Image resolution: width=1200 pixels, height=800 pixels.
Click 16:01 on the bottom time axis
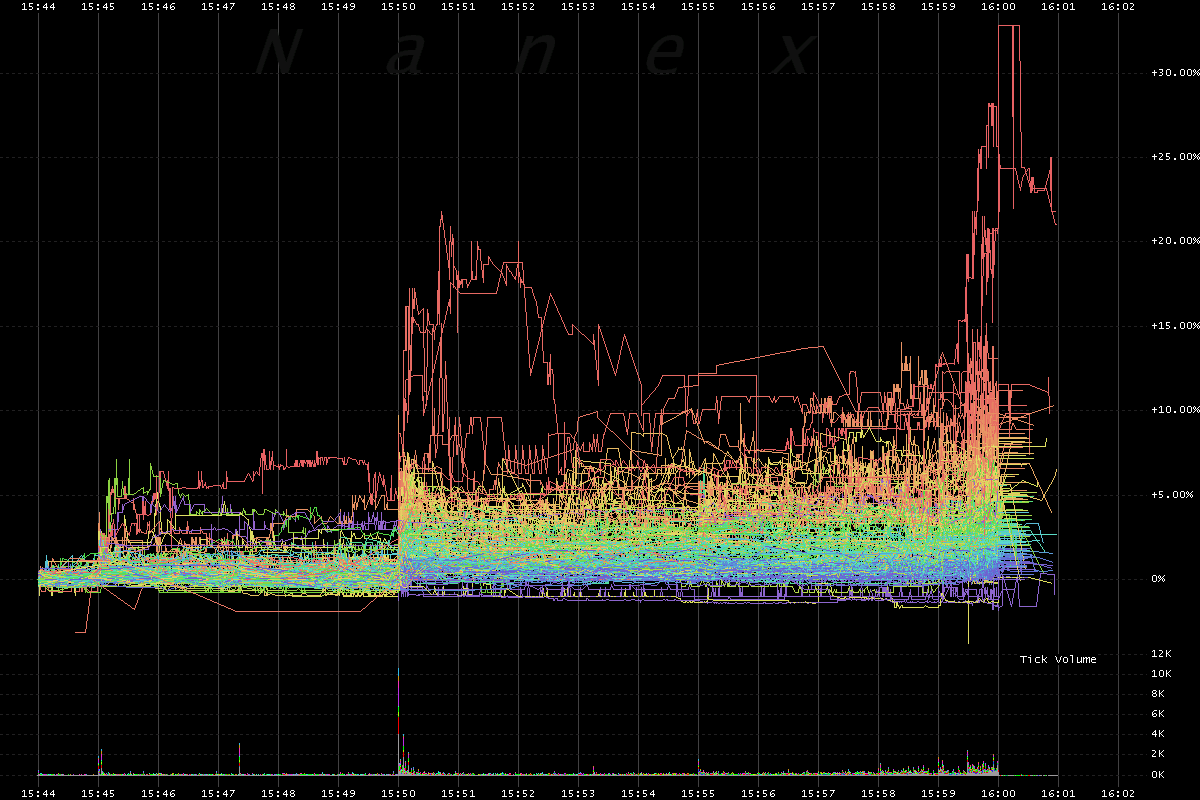pos(1058,793)
